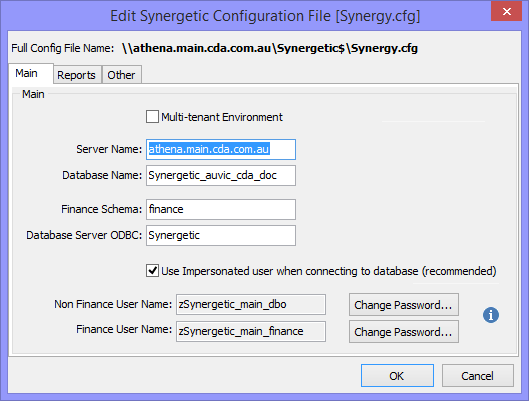This screenshot has width=529, height=401.
Task: Click the Server Name label
Action: (x=109, y=149)
